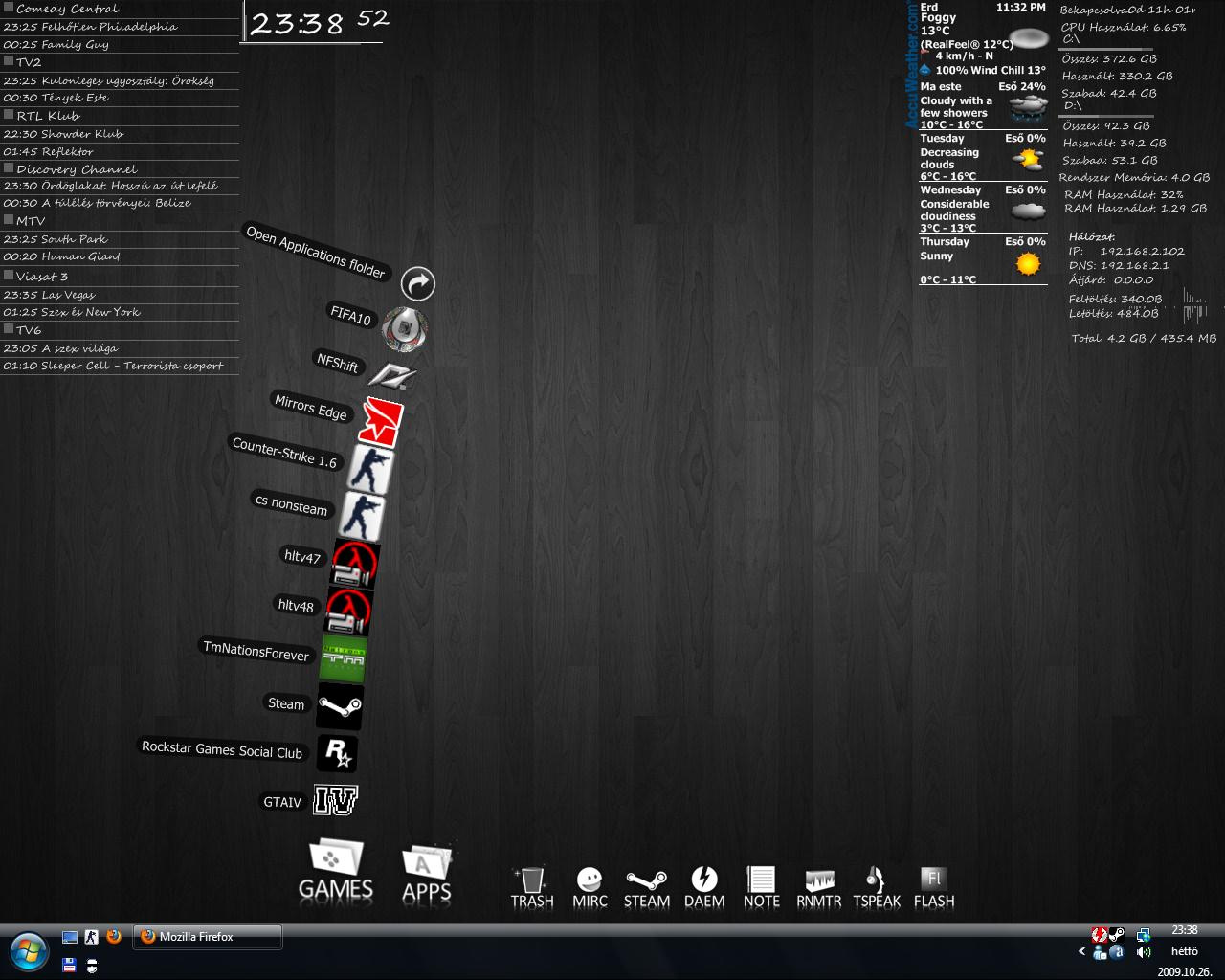Click CPU Használat reading
Screen dimensions: 1225x980
(1124, 28)
